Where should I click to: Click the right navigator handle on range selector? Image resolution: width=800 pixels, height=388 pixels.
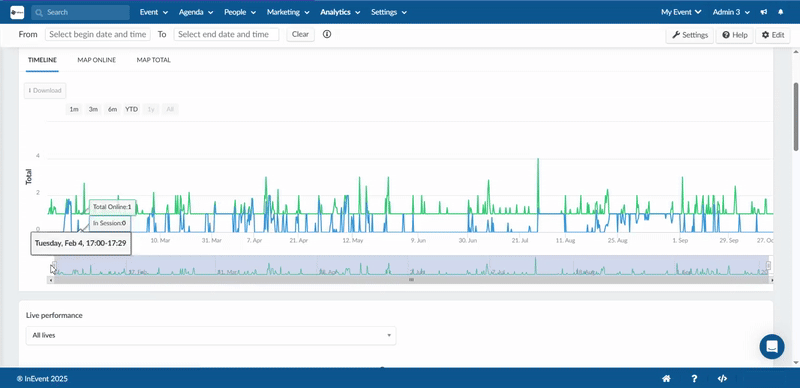768,265
